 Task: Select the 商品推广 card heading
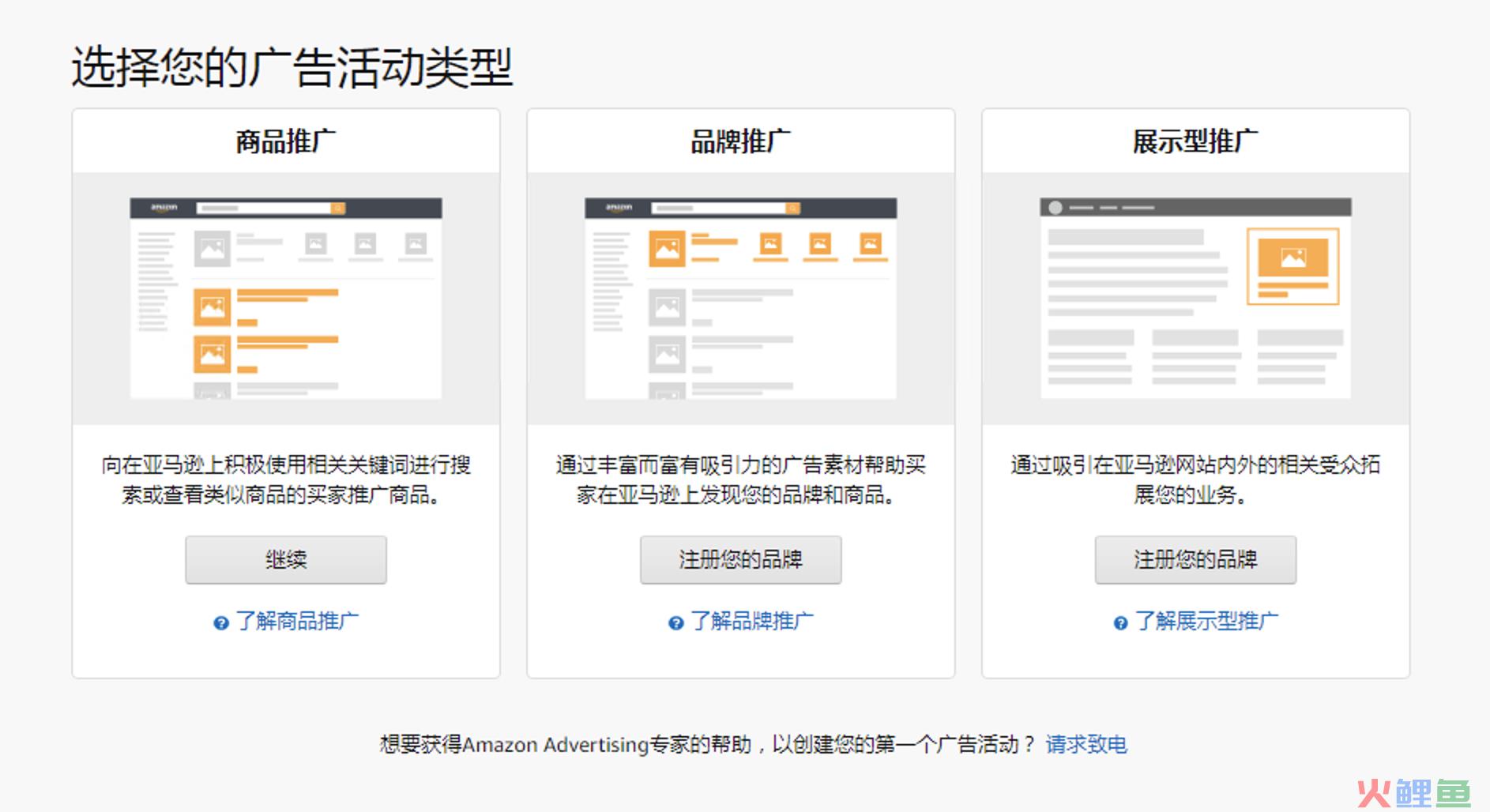286,142
